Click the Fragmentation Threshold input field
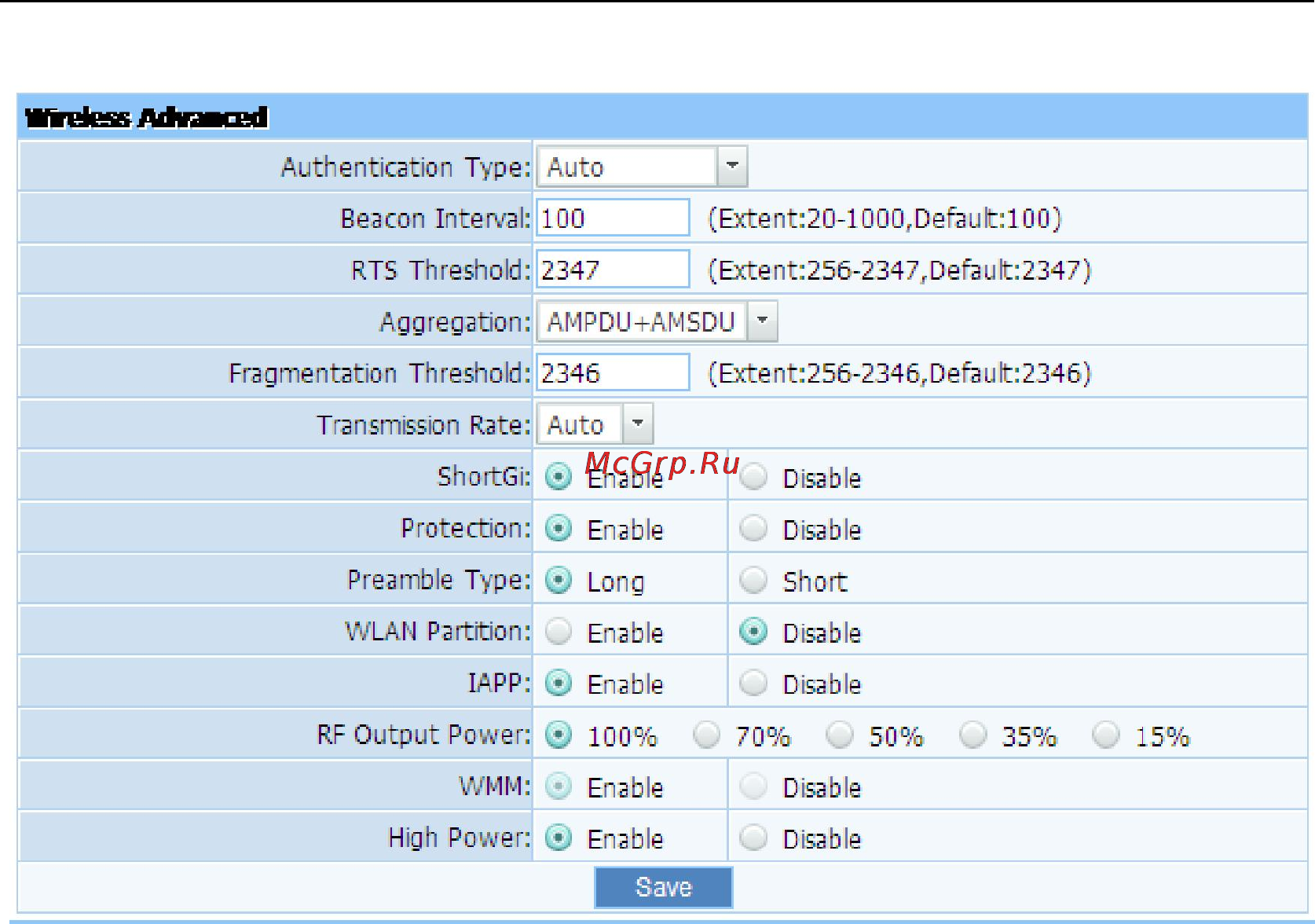Screen dimensions: 1315x924 pos(613,372)
